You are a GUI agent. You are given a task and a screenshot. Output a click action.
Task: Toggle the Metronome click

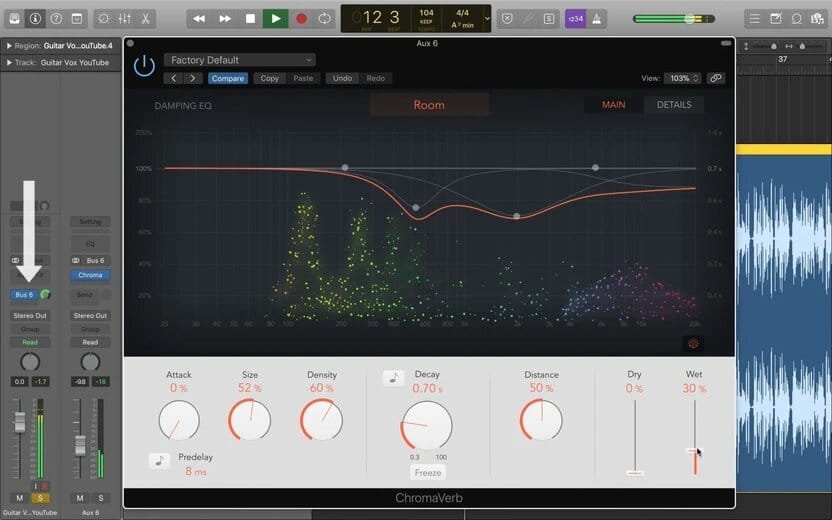[x=596, y=19]
